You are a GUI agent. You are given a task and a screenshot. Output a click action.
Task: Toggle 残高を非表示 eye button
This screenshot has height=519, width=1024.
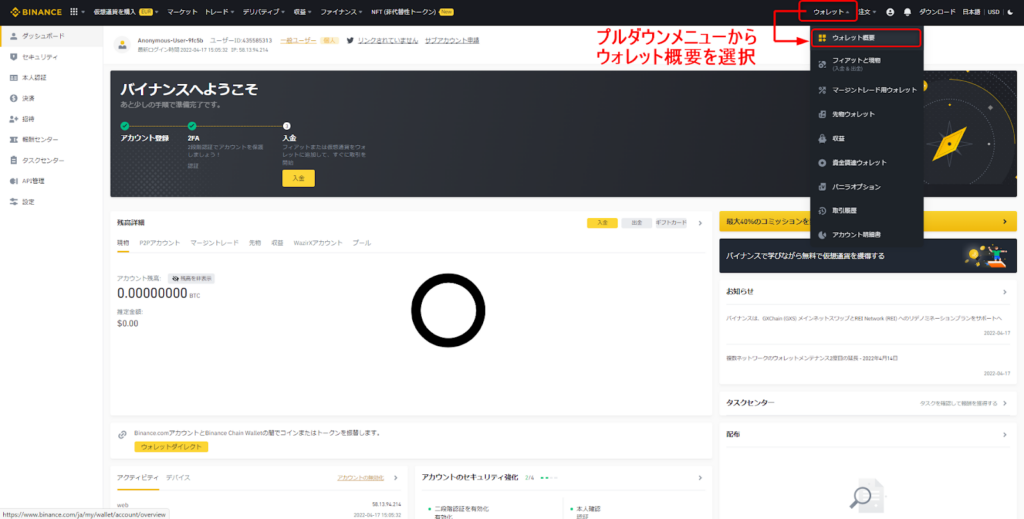click(191, 278)
